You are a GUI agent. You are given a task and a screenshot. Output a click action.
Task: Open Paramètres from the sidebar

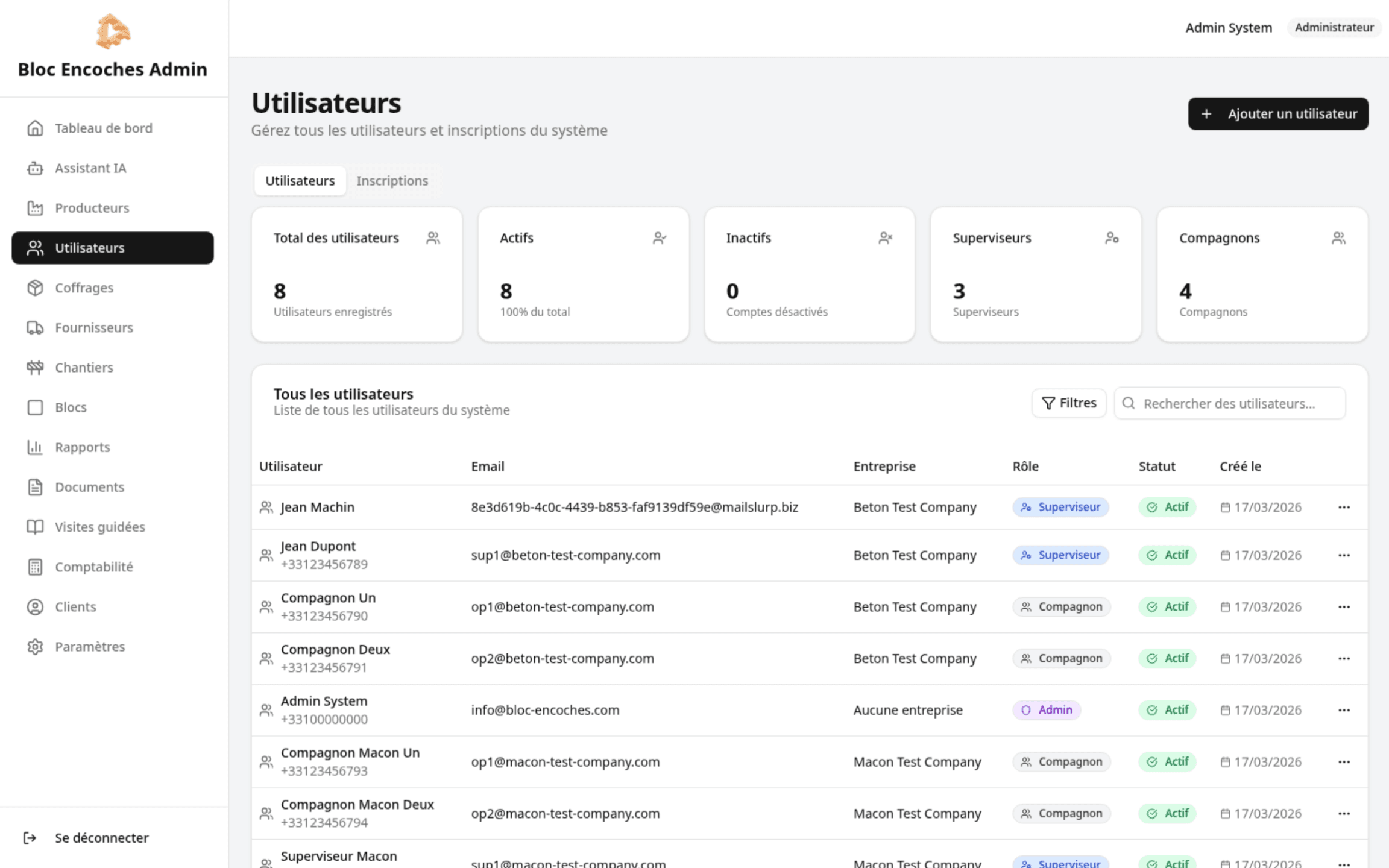pos(113,647)
